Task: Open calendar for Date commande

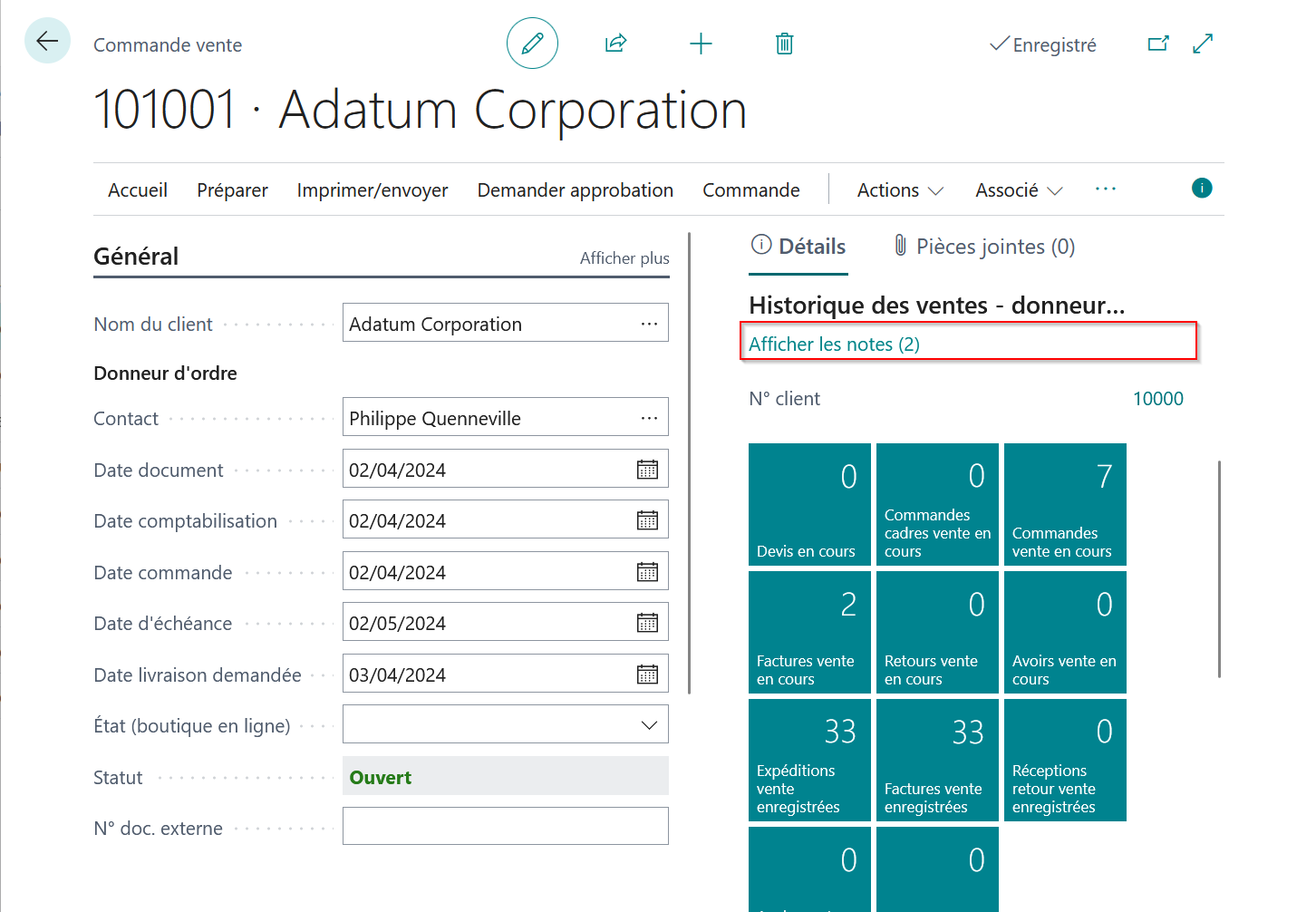Action: [647, 572]
